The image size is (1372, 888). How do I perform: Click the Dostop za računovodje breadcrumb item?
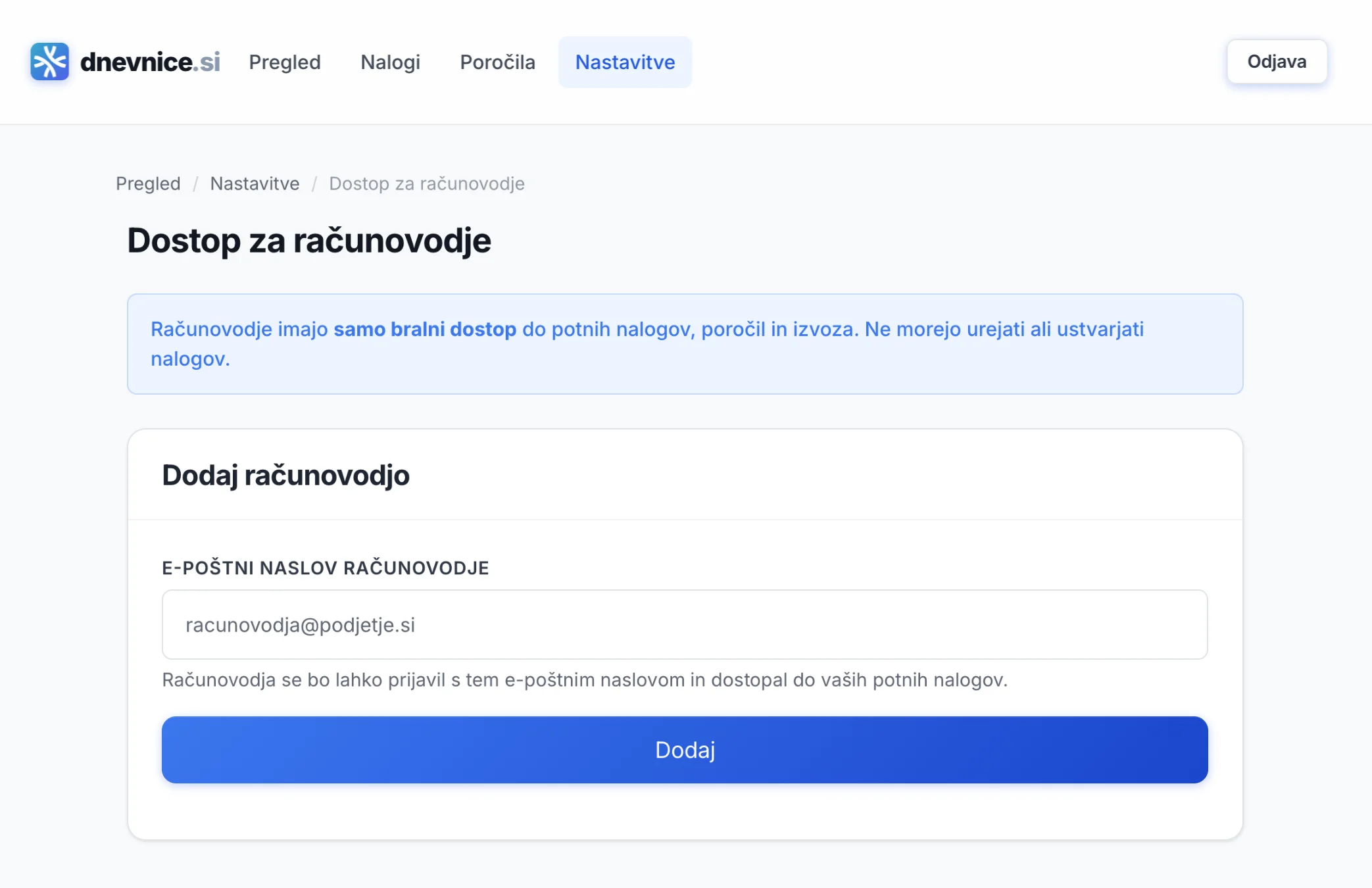click(x=426, y=184)
